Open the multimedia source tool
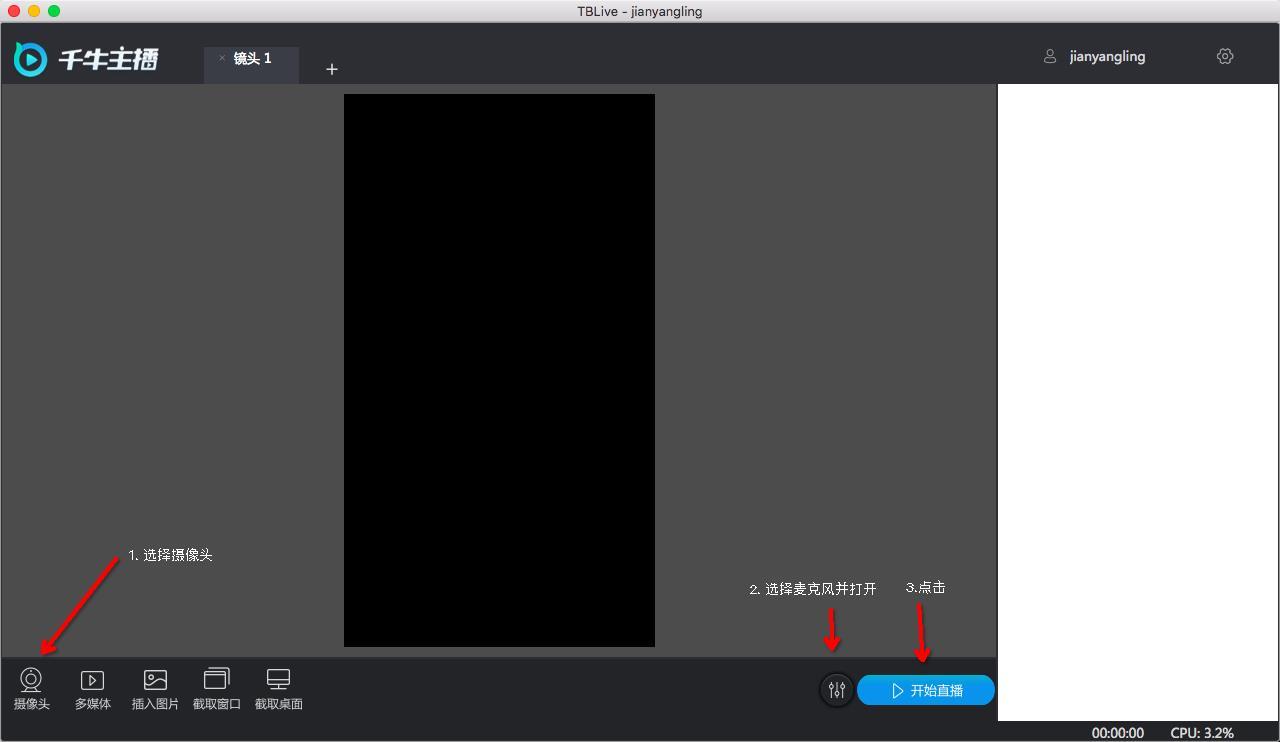The image size is (1280, 742). click(92, 681)
